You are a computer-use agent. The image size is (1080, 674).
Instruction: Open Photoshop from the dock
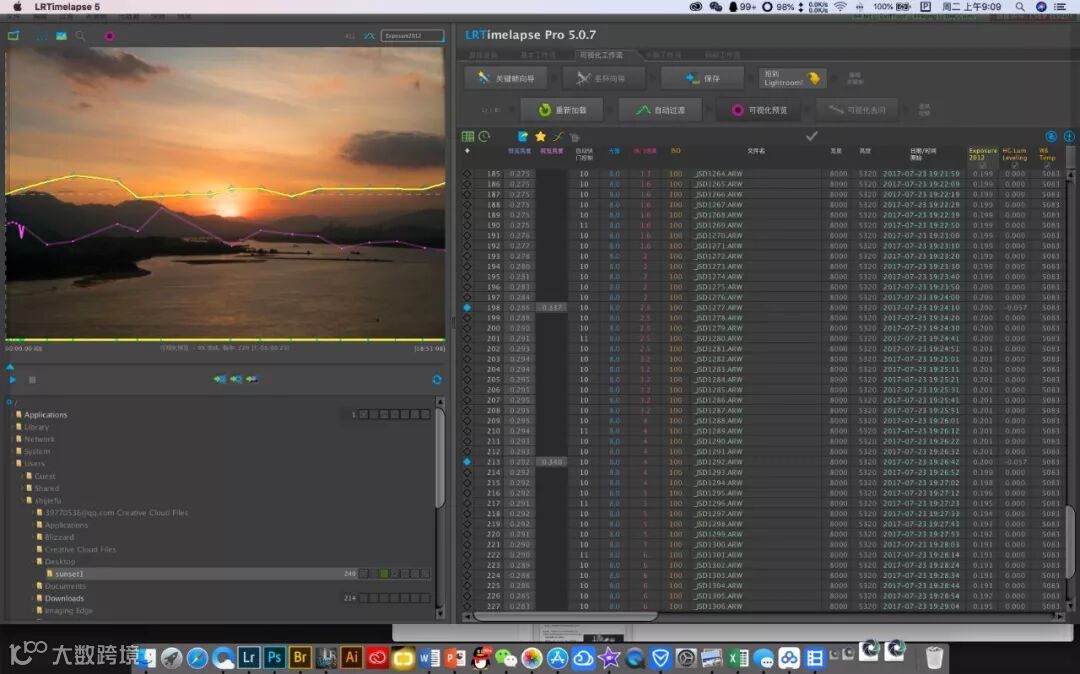coord(274,657)
